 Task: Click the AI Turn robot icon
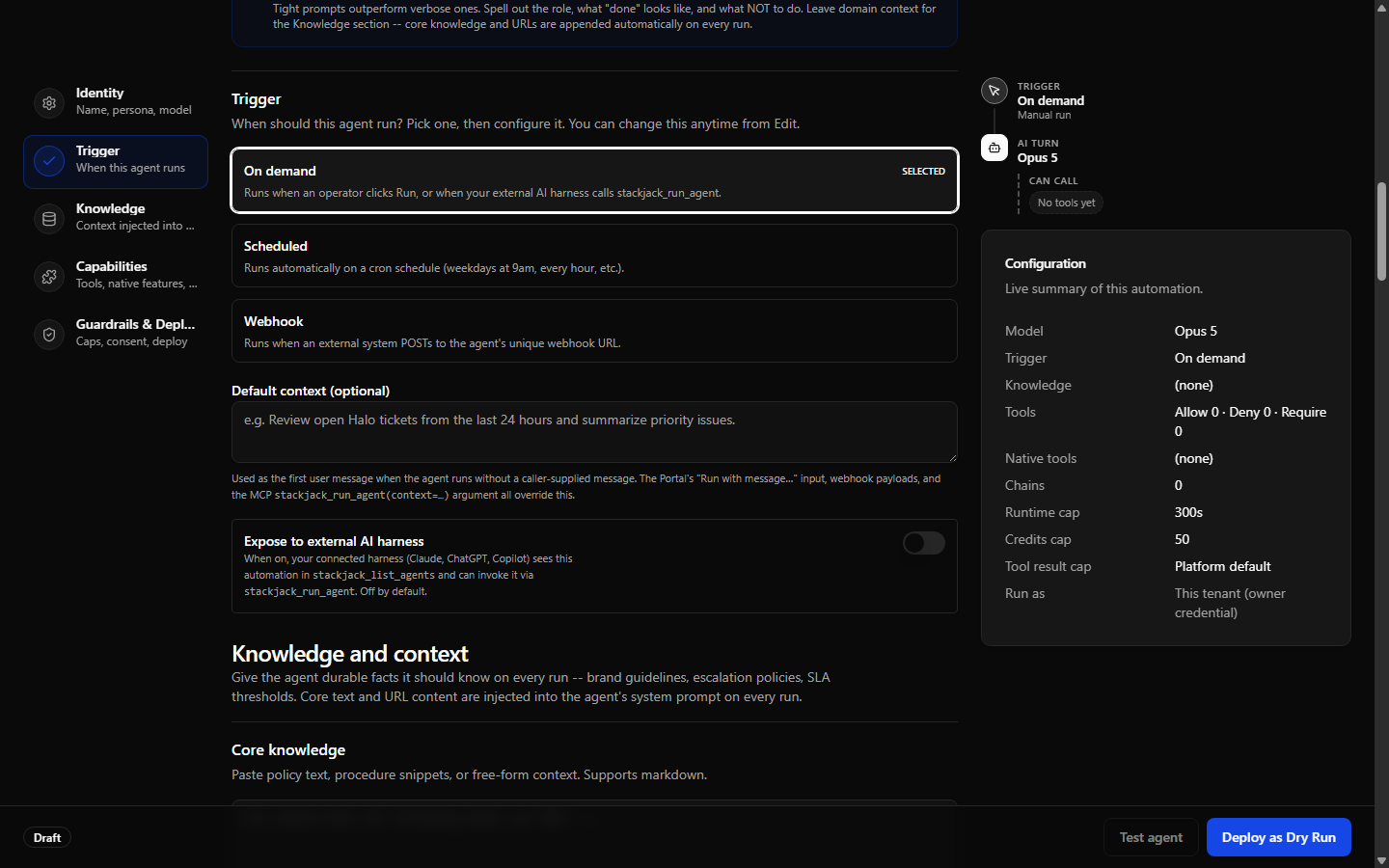pos(994,148)
